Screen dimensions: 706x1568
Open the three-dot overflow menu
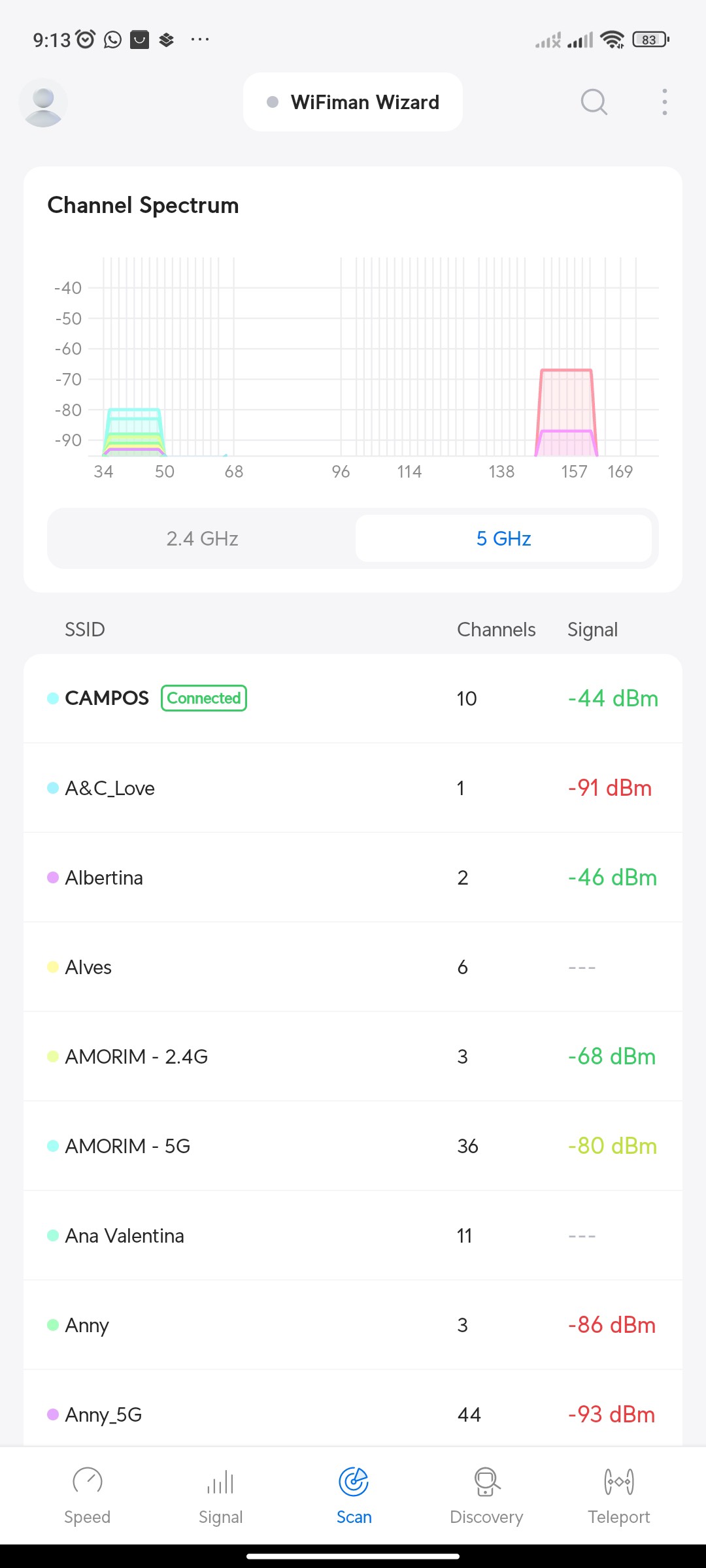664,102
